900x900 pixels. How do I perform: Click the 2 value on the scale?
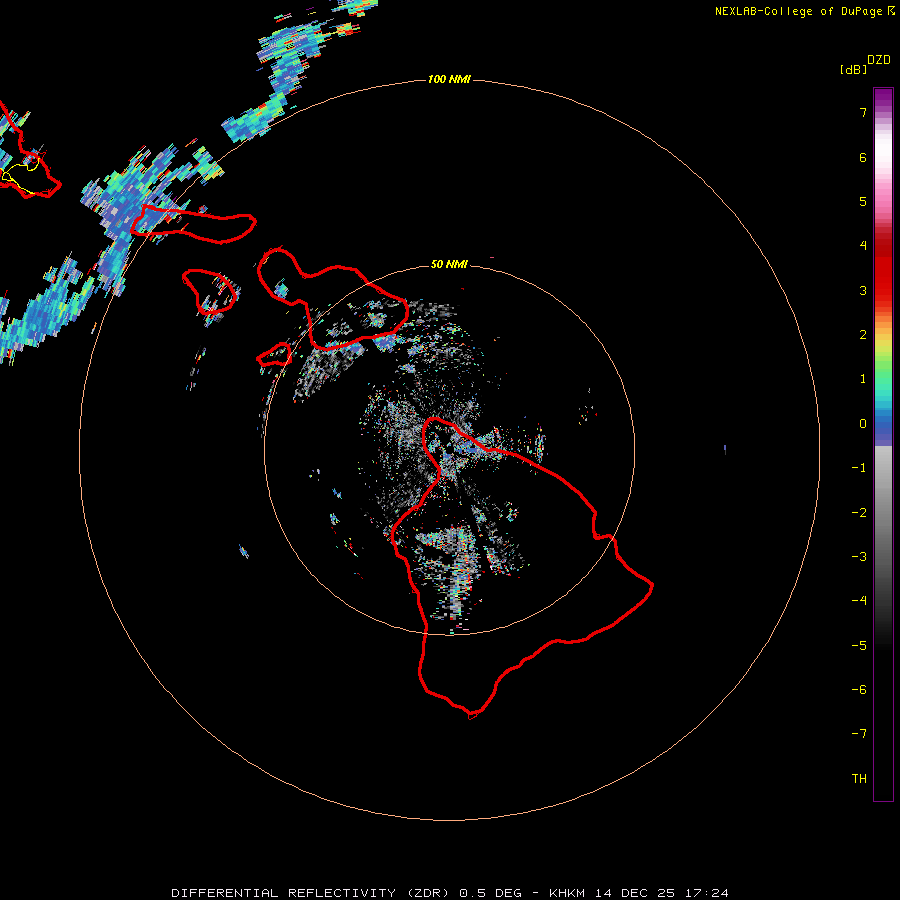pos(863,335)
